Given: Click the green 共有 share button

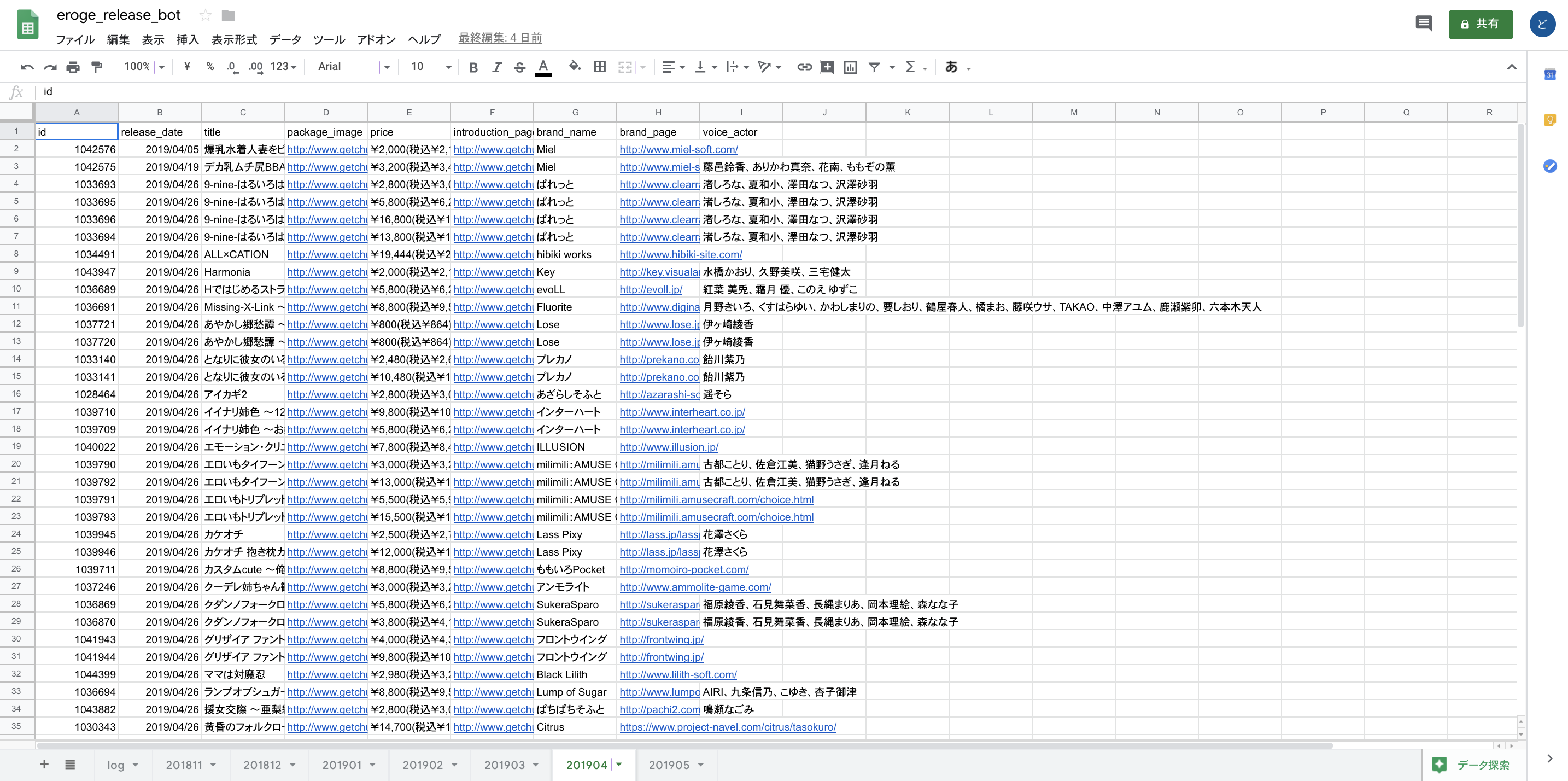Looking at the screenshot, I should pos(1480,25).
